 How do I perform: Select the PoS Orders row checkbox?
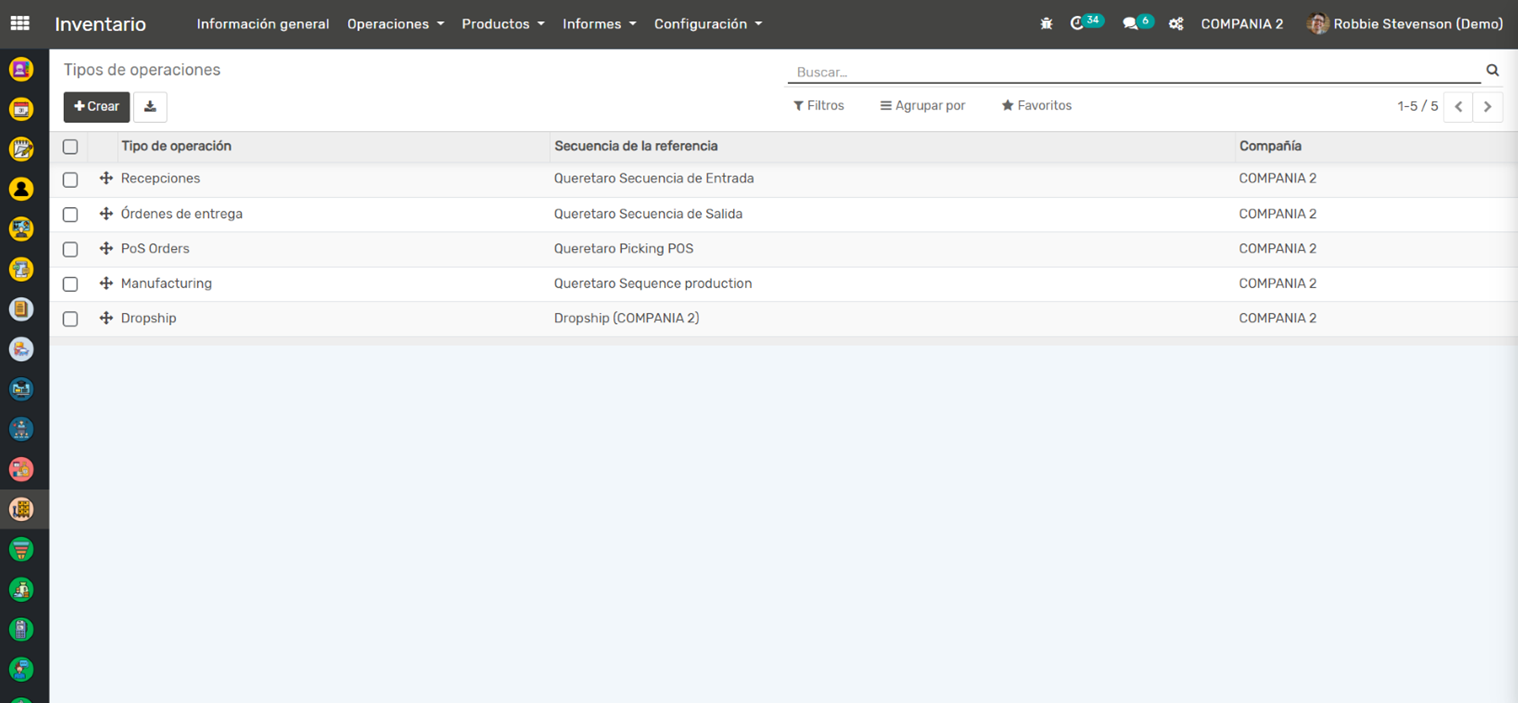[70, 249]
